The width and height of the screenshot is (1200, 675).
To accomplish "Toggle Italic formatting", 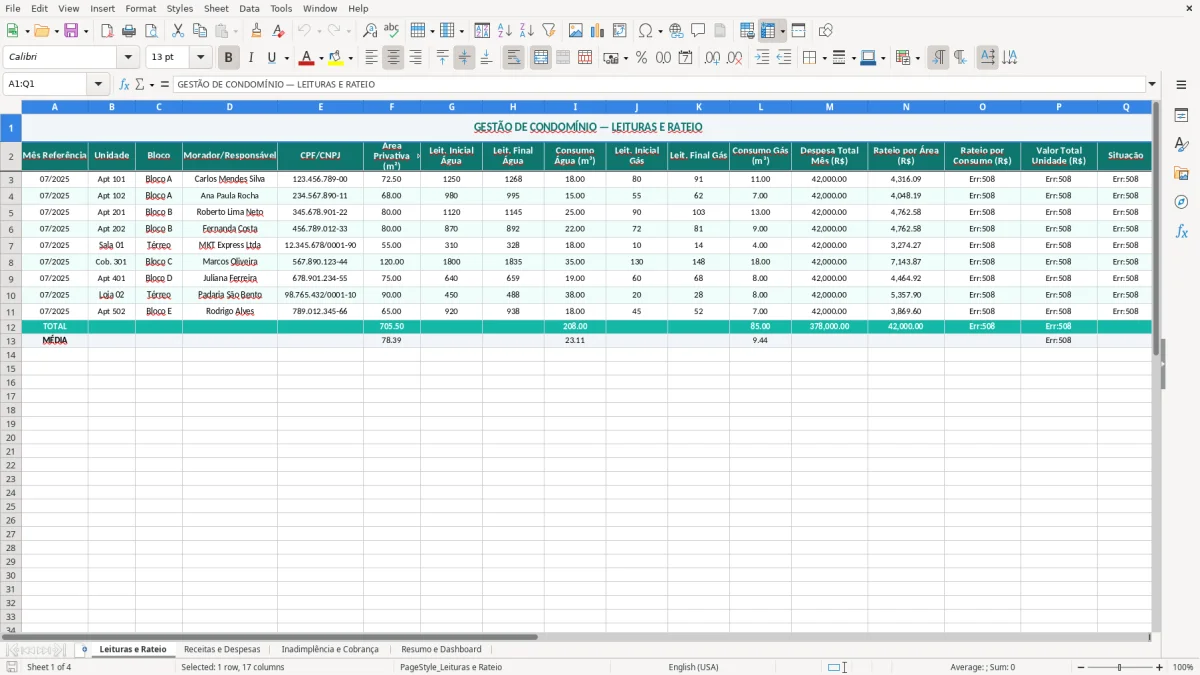I will pyautogui.click(x=251, y=58).
